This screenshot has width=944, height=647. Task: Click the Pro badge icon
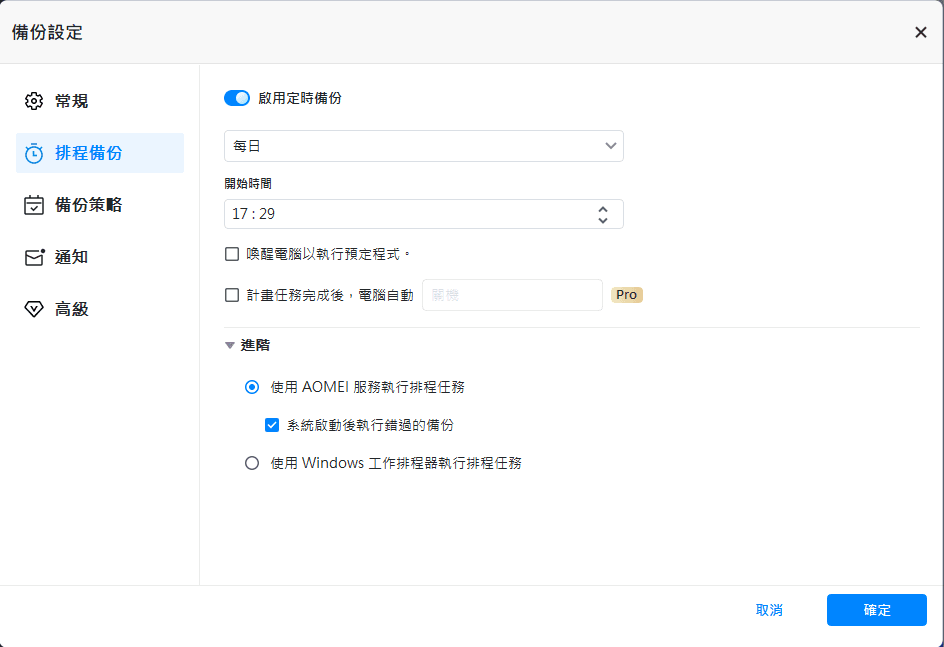pos(627,295)
